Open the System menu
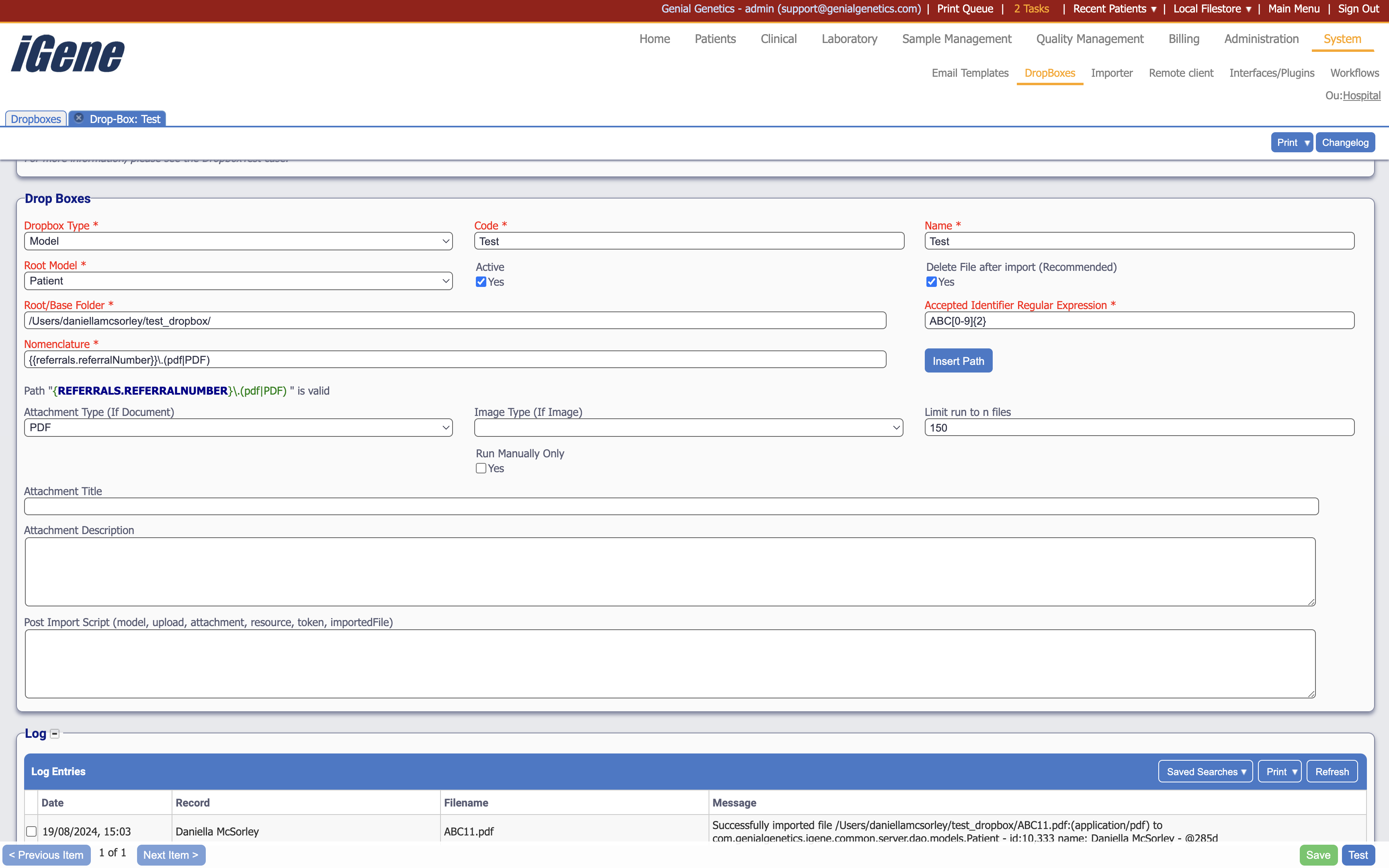Image resolution: width=1389 pixels, height=868 pixels. [x=1342, y=39]
